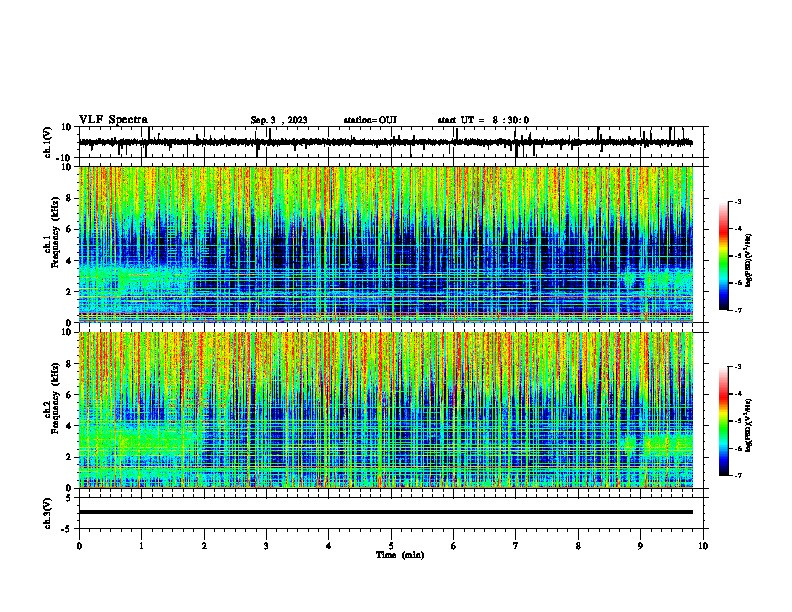Click time axis tick label "7"
Viewport: 792px width, 612px height.
[x=516, y=546]
